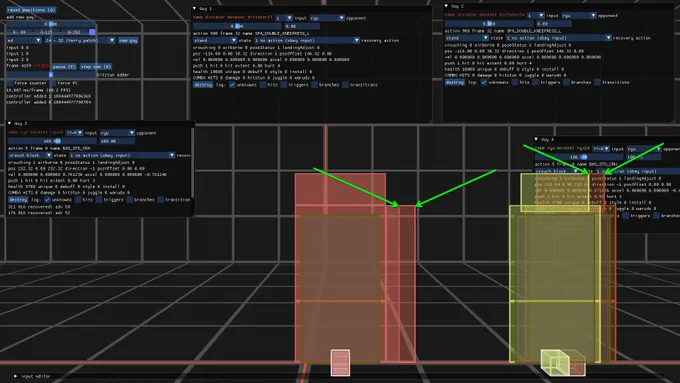Enable the force PC checkbox

(54, 83)
